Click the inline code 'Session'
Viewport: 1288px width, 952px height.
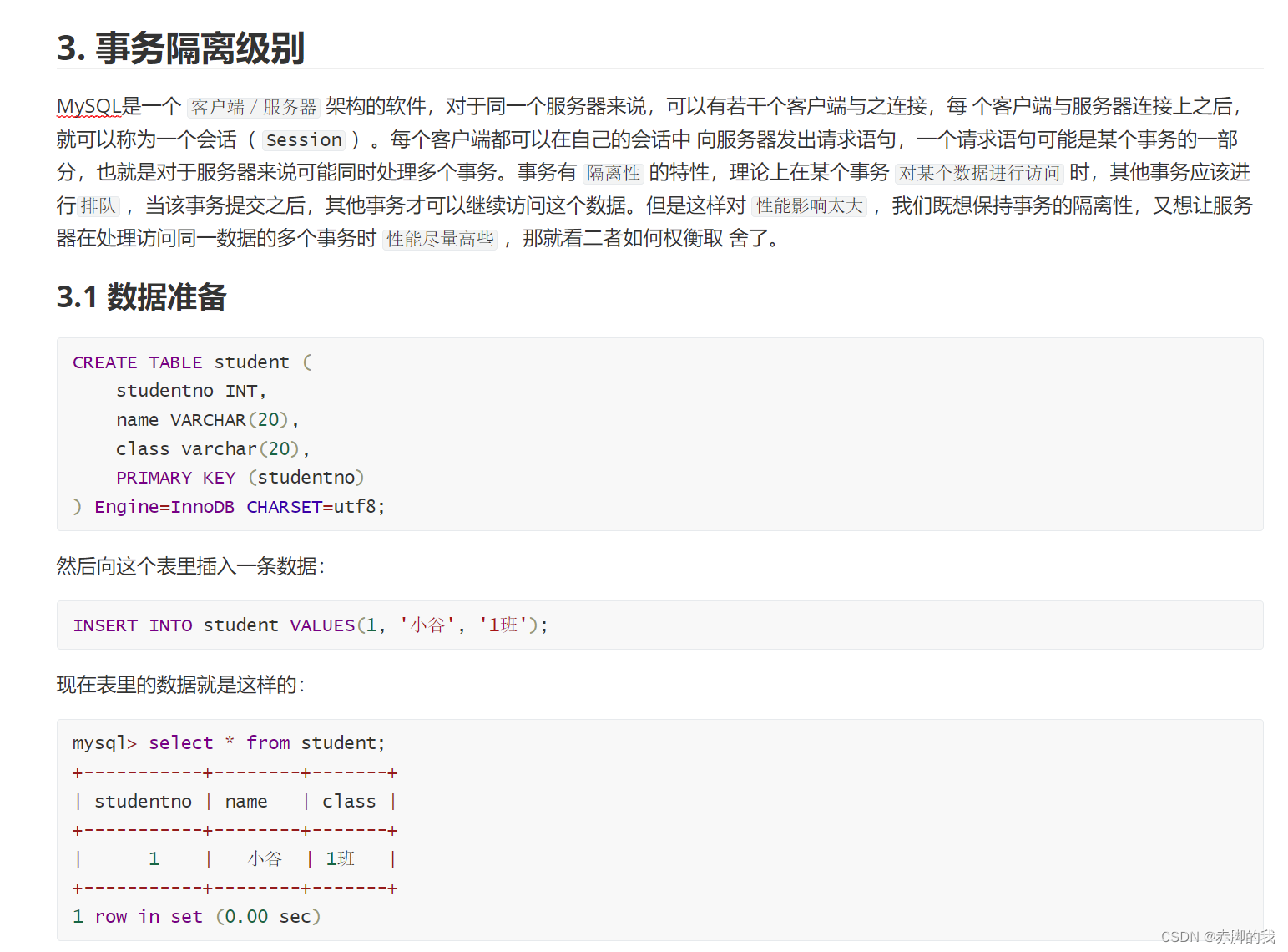tap(304, 139)
